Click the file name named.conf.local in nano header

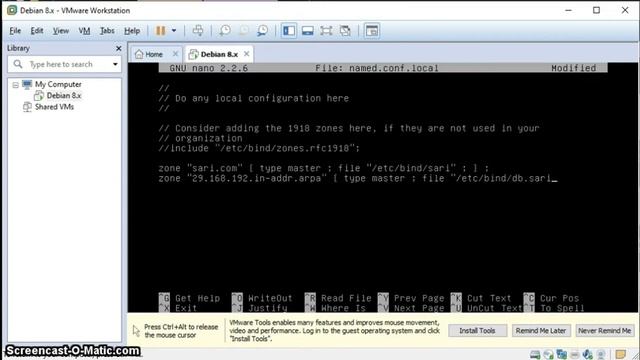tap(393, 68)
